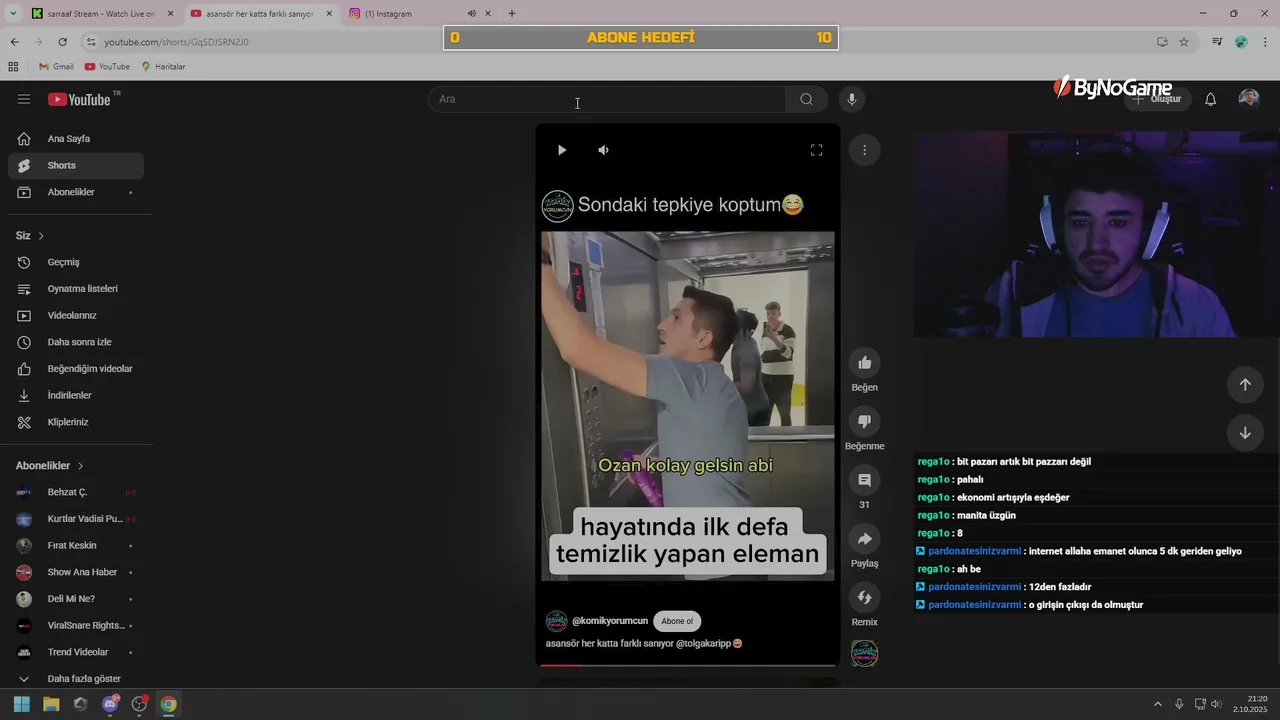Open İndirilenler page
Viewport: 1280px width, 720px height.
76,395
